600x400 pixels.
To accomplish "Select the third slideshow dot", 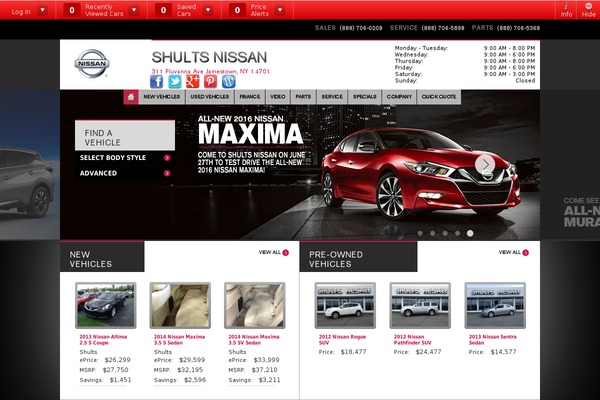I will coord(445,233).
